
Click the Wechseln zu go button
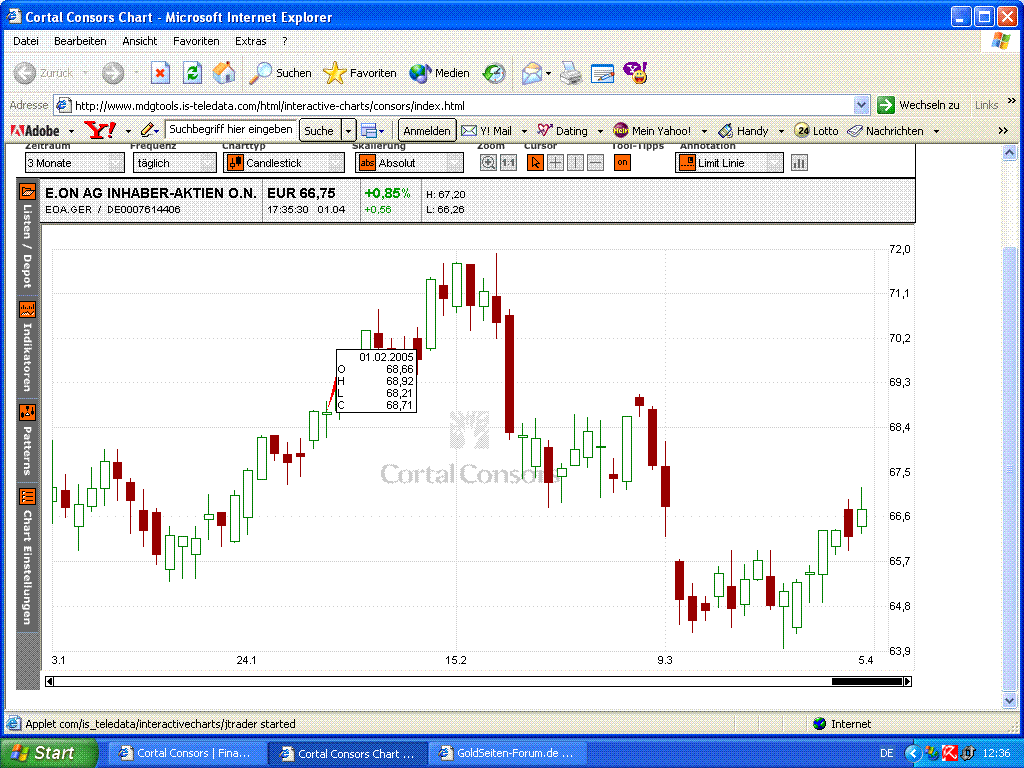tap(919, 105)
